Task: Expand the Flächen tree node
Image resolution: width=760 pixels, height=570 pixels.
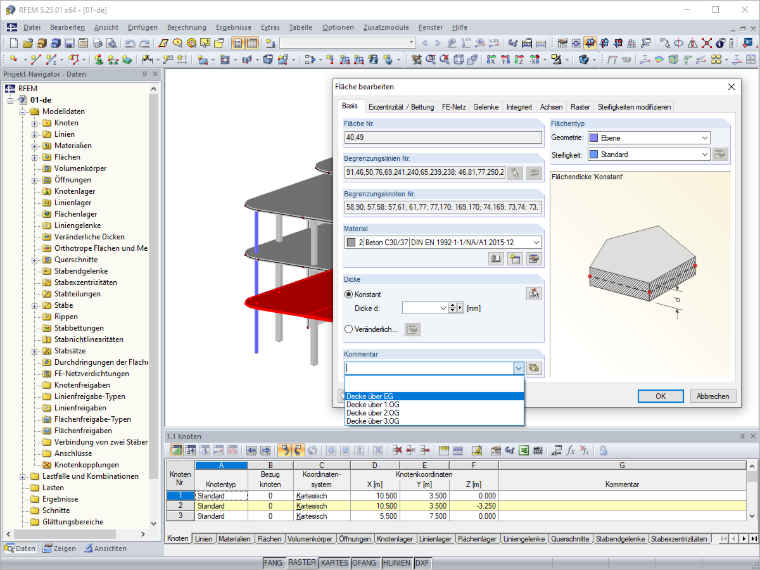Action: pyautogui.click(x=34, y=158)
